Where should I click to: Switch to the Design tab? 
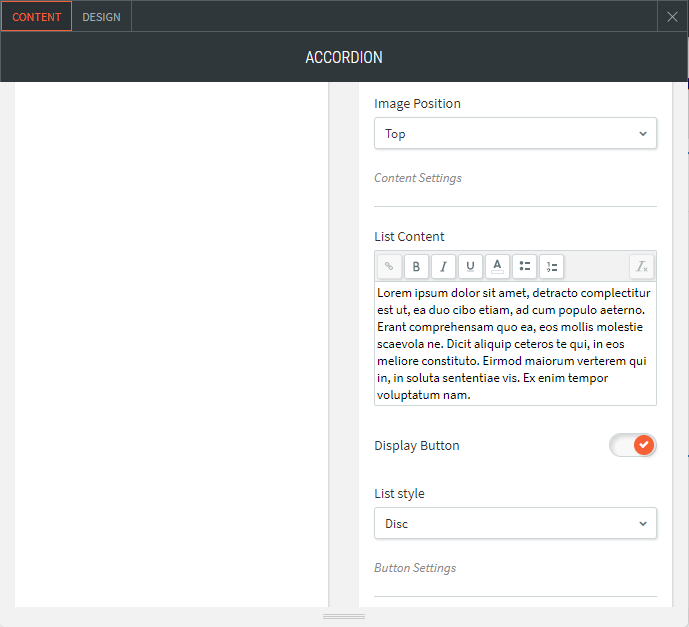[101, 17]
